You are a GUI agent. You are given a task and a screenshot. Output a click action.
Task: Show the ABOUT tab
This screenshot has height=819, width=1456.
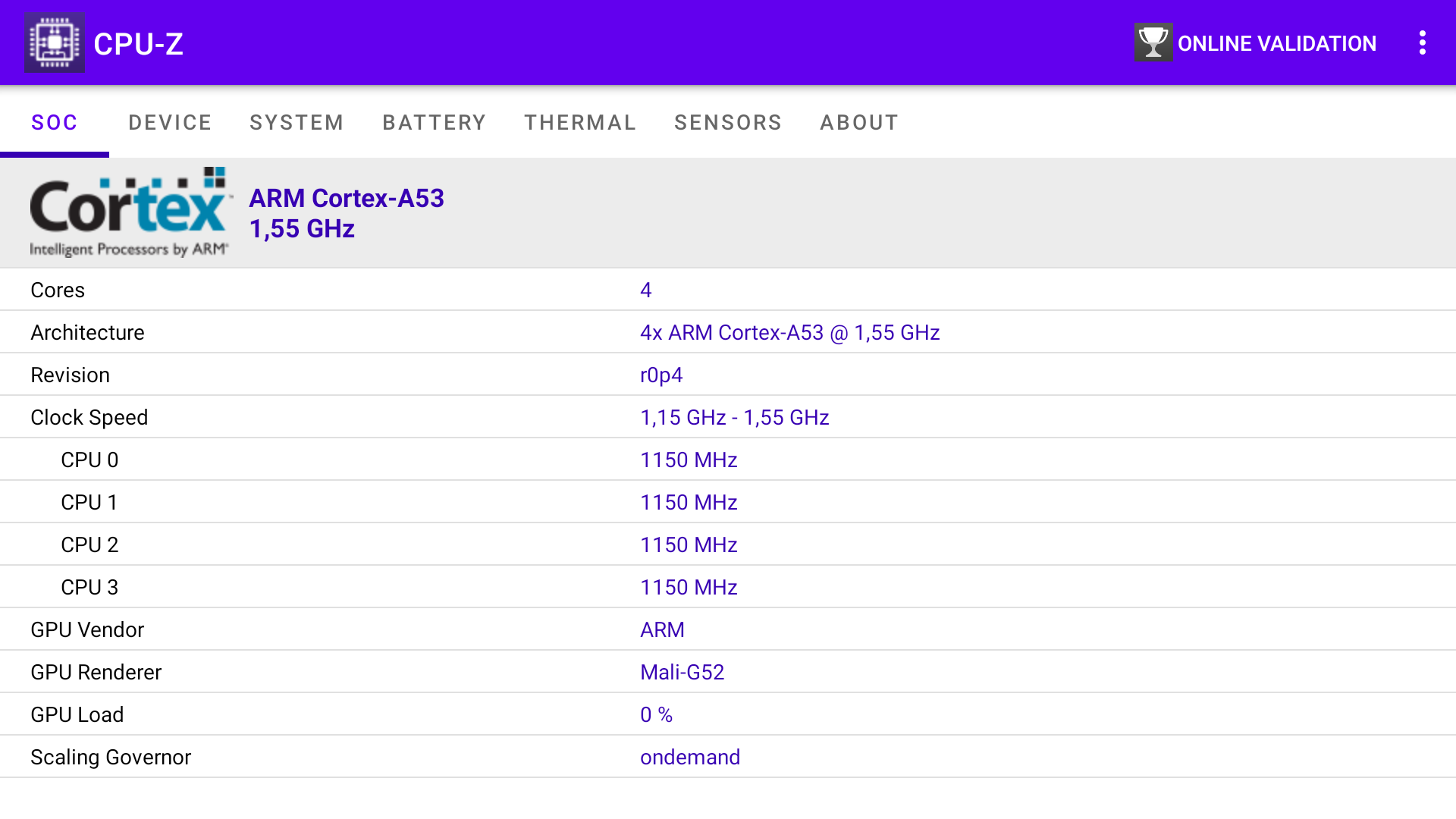click(x=859, y=123)
